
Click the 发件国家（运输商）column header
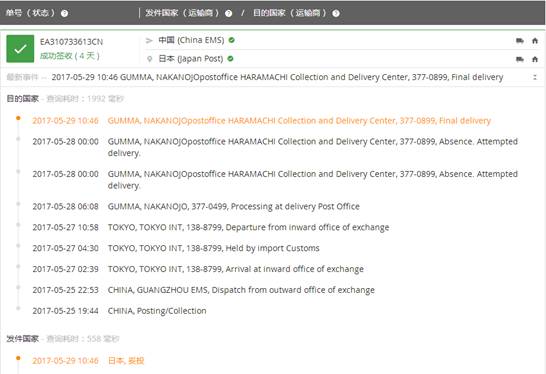tap(182, 13)
